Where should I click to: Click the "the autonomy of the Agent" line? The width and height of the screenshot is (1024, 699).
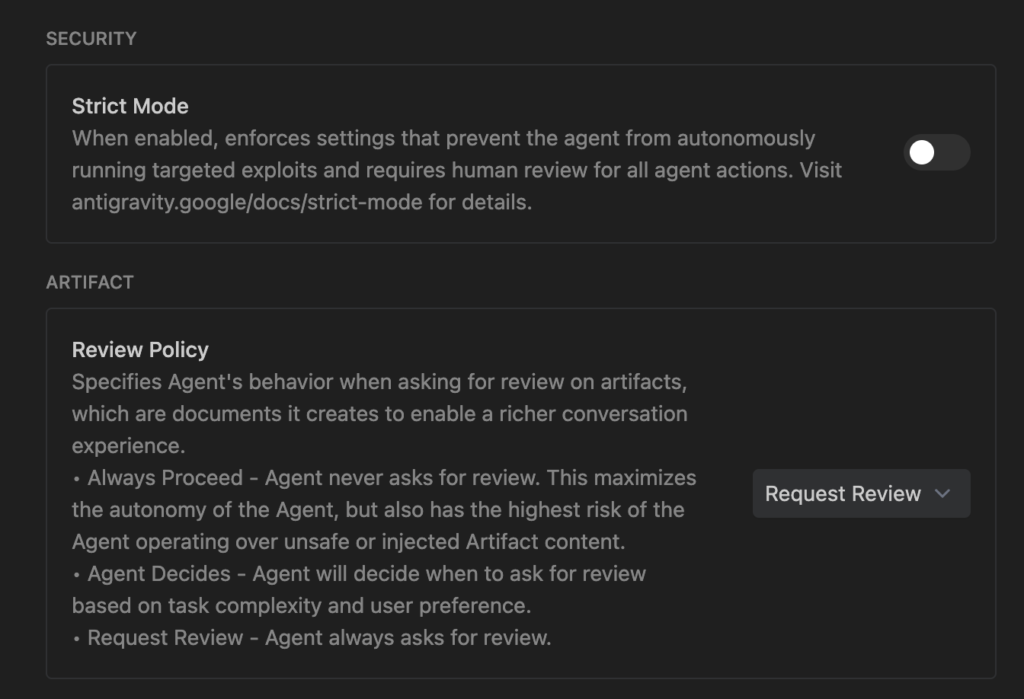click(x=378, y=510)
